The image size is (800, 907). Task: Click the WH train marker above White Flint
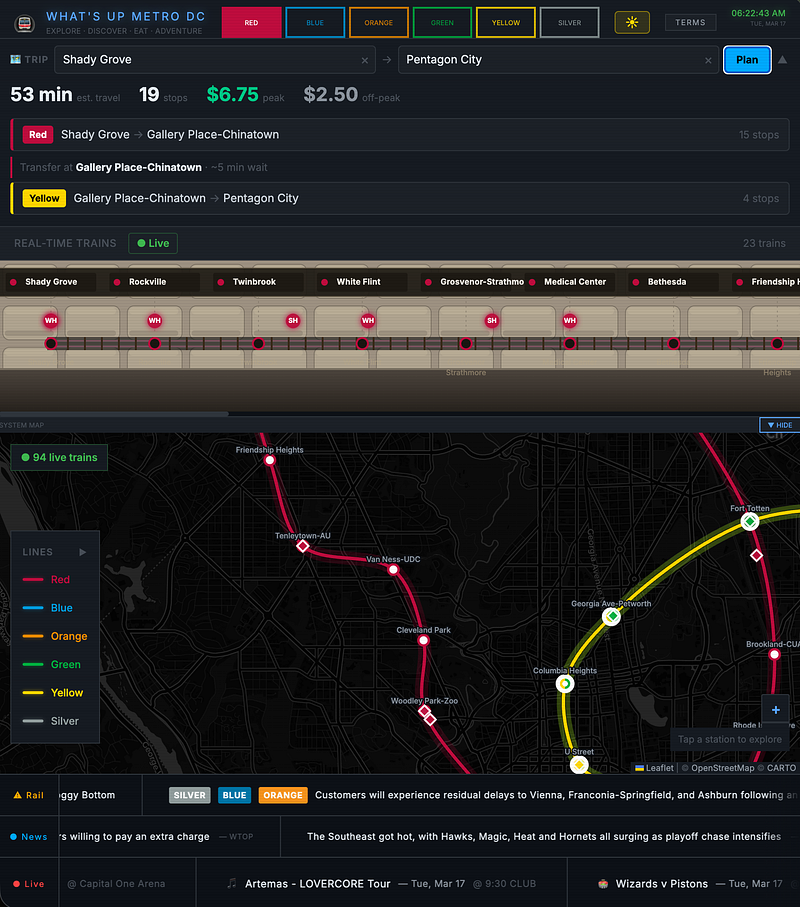(x=368, y=320)
